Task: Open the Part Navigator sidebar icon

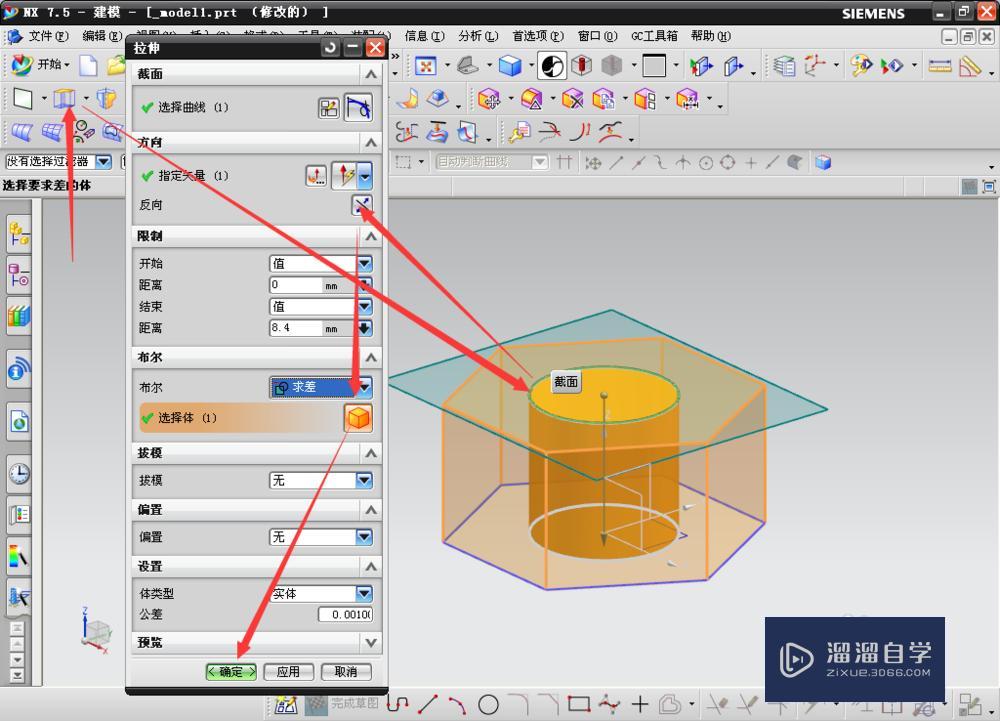Action: pos(18,275)
